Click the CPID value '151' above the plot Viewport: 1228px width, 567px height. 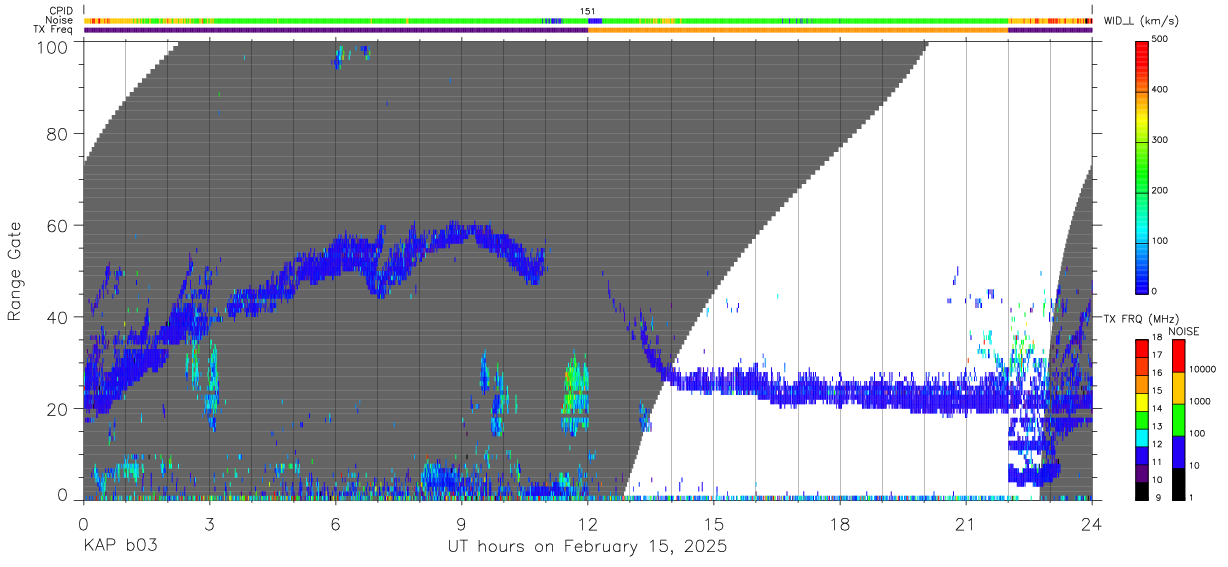pos(587,11)
